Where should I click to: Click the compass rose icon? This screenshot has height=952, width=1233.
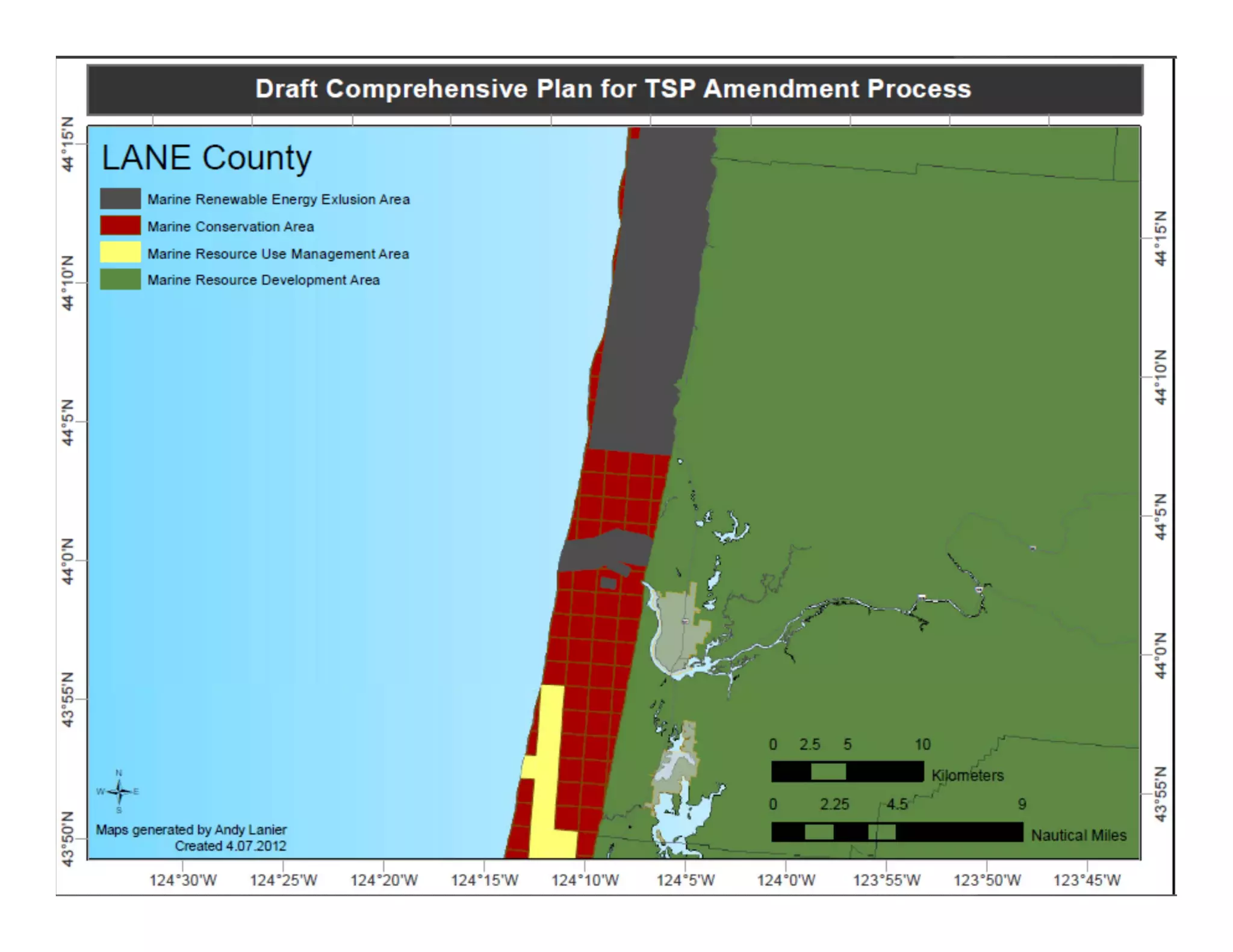(x=119, y=791)
